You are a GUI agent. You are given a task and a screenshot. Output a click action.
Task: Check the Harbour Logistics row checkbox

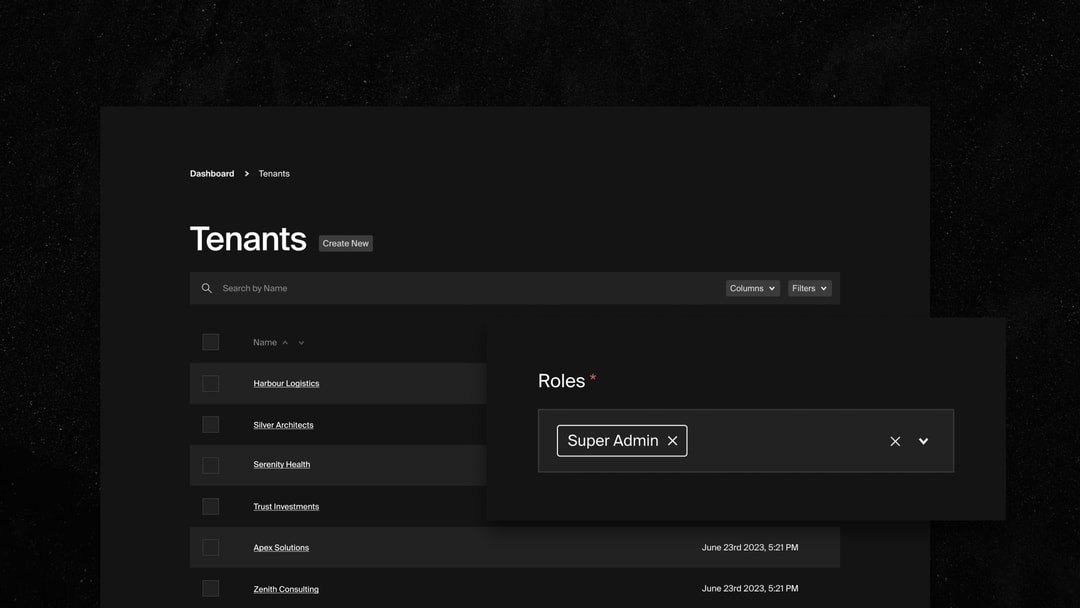[x=211, y=383]
